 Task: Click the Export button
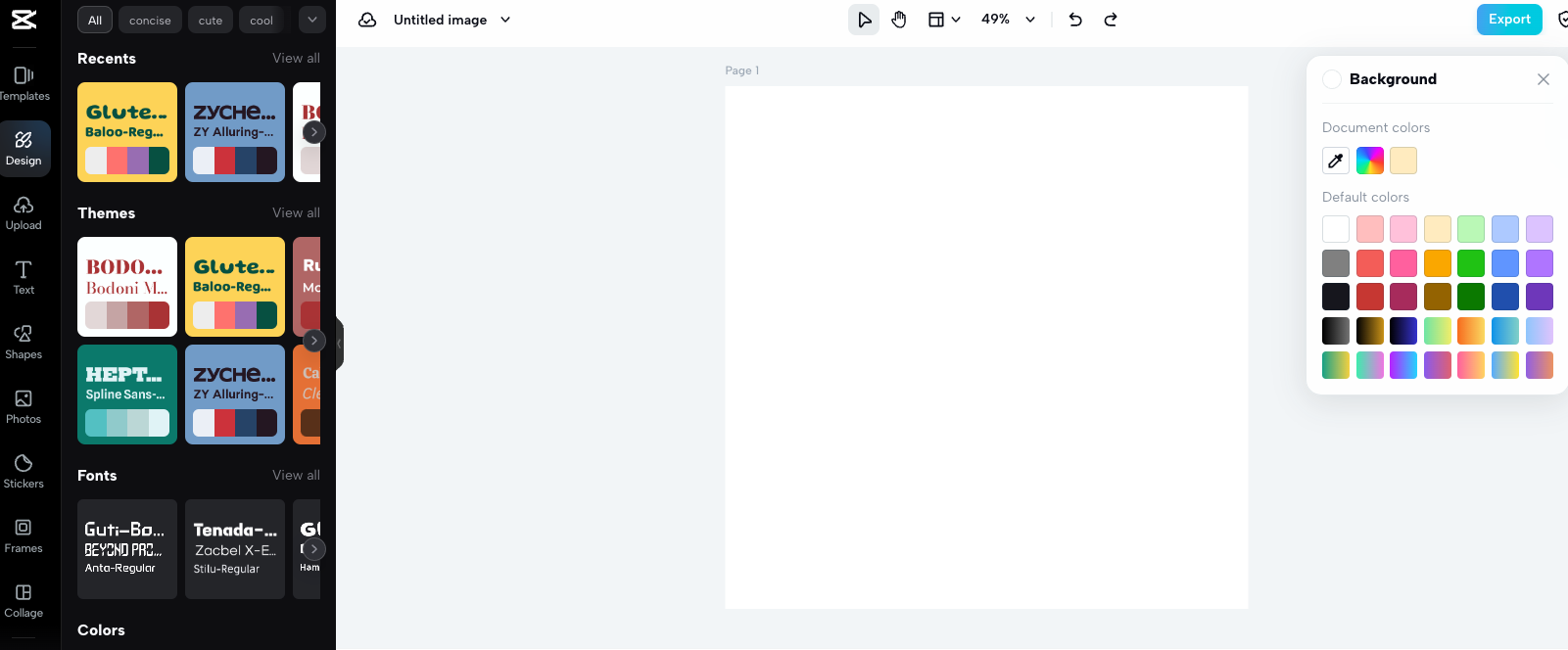point(1508,20)
